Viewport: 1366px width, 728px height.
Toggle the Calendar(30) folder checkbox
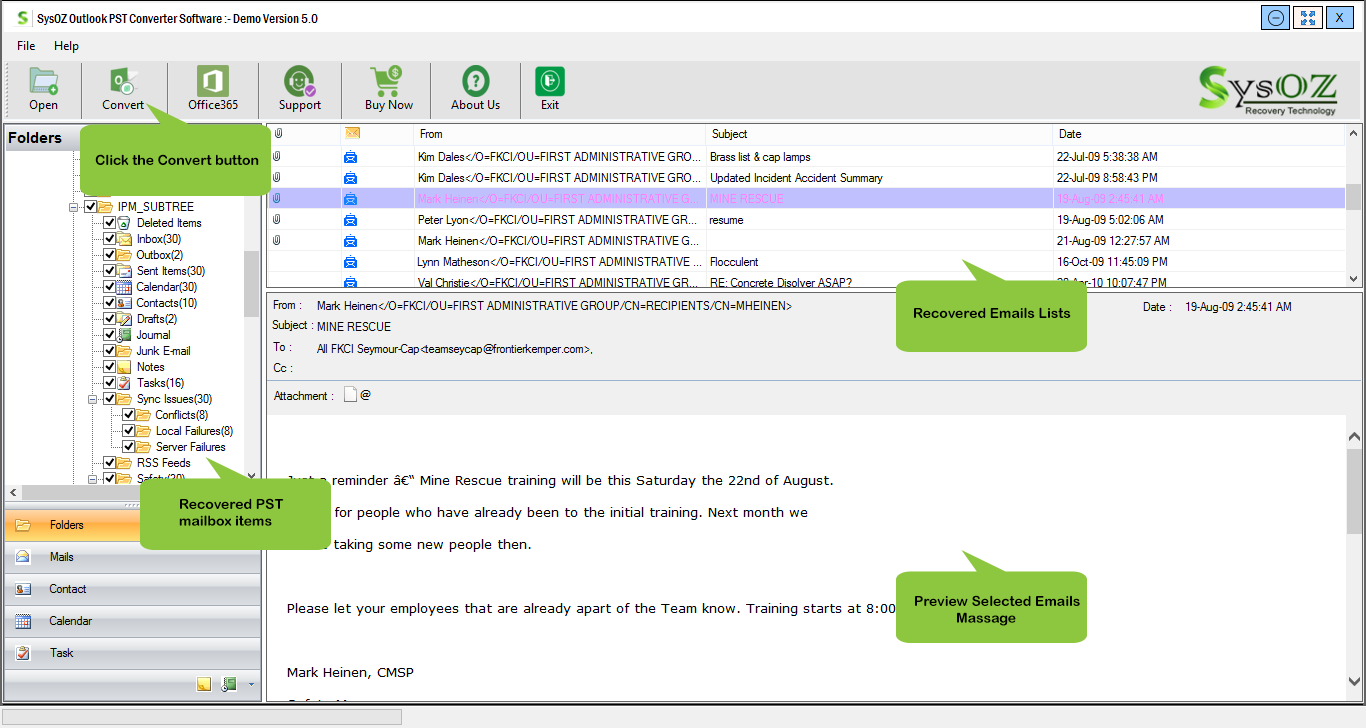point(110,287)
